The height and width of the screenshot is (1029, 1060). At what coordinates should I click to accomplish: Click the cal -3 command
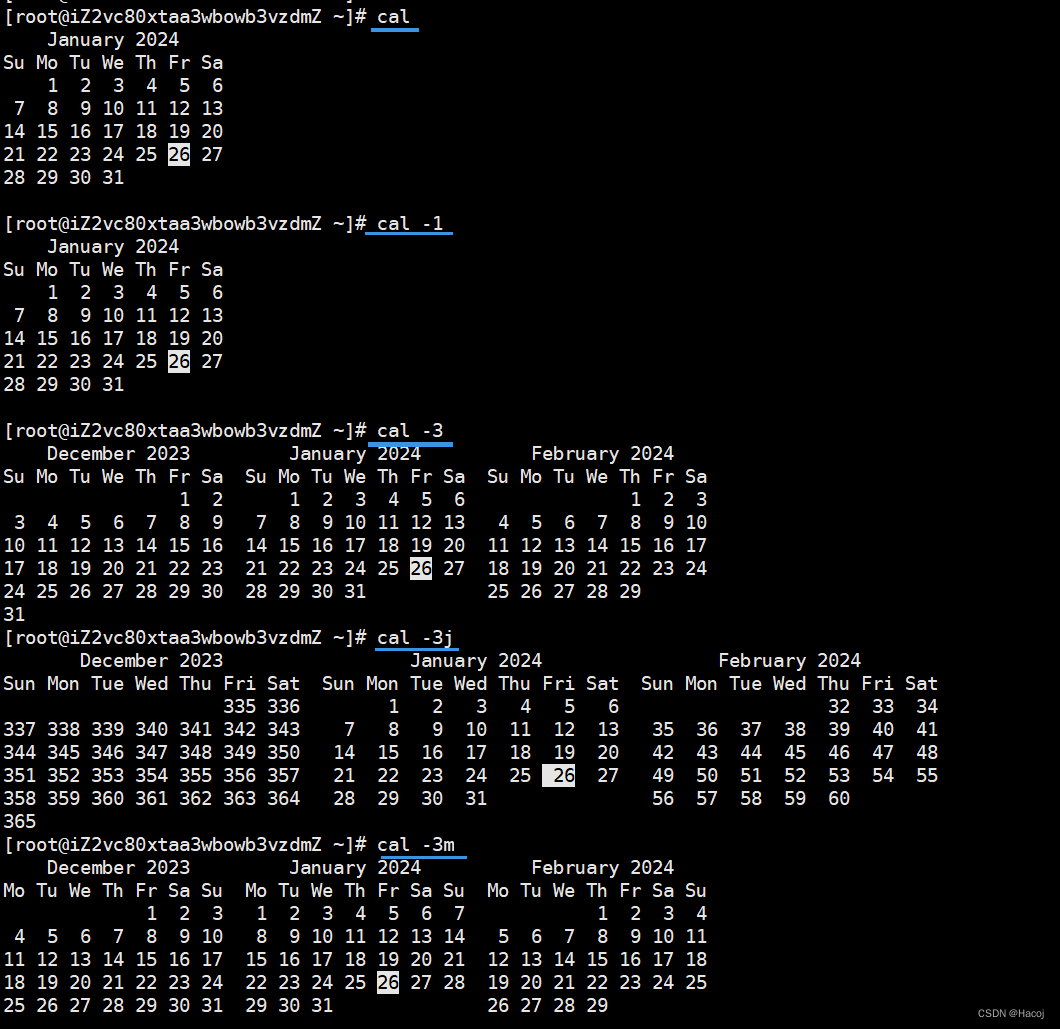pyautogui.click(x=410, y=430)
